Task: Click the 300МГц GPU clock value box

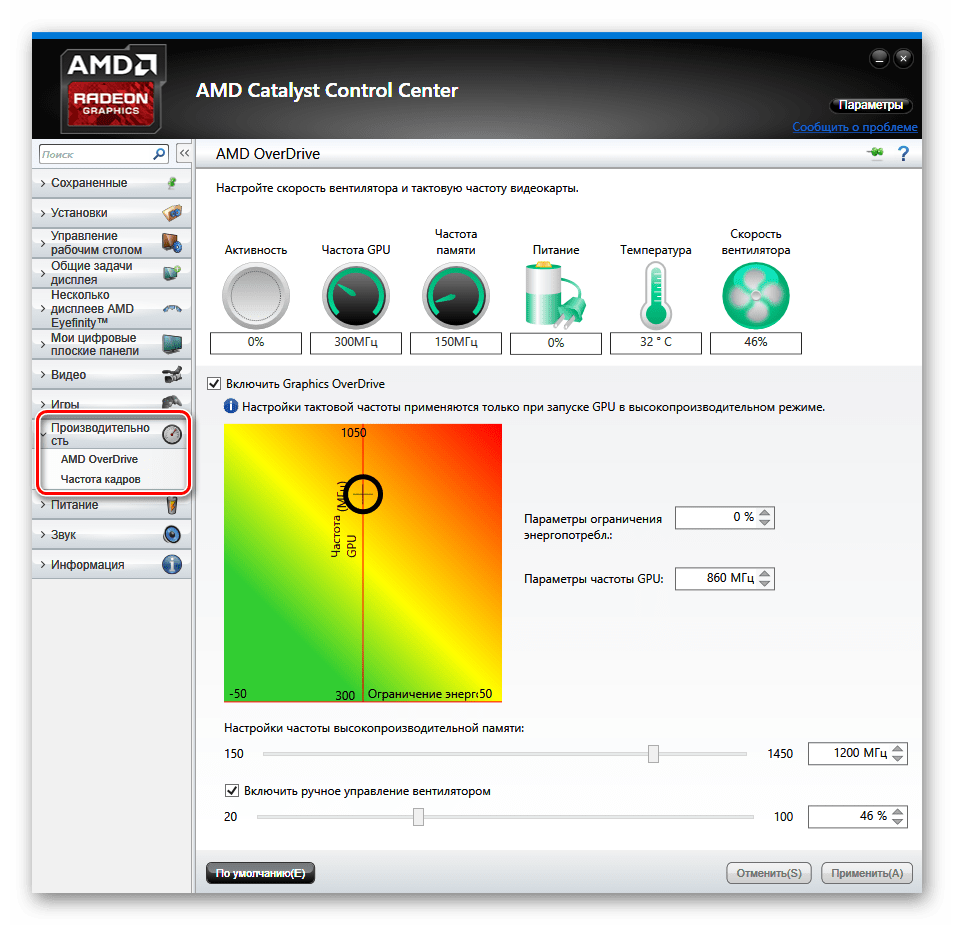Action: point(356,343)
